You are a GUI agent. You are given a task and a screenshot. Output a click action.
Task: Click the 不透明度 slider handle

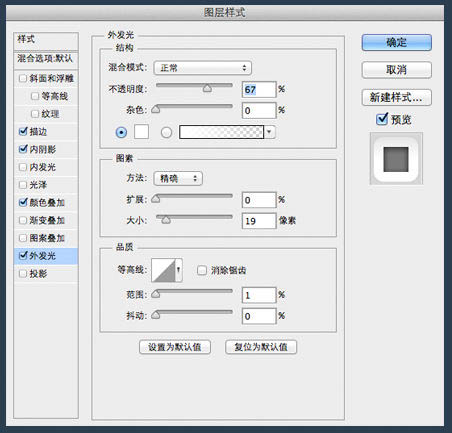tap(207, 88)
